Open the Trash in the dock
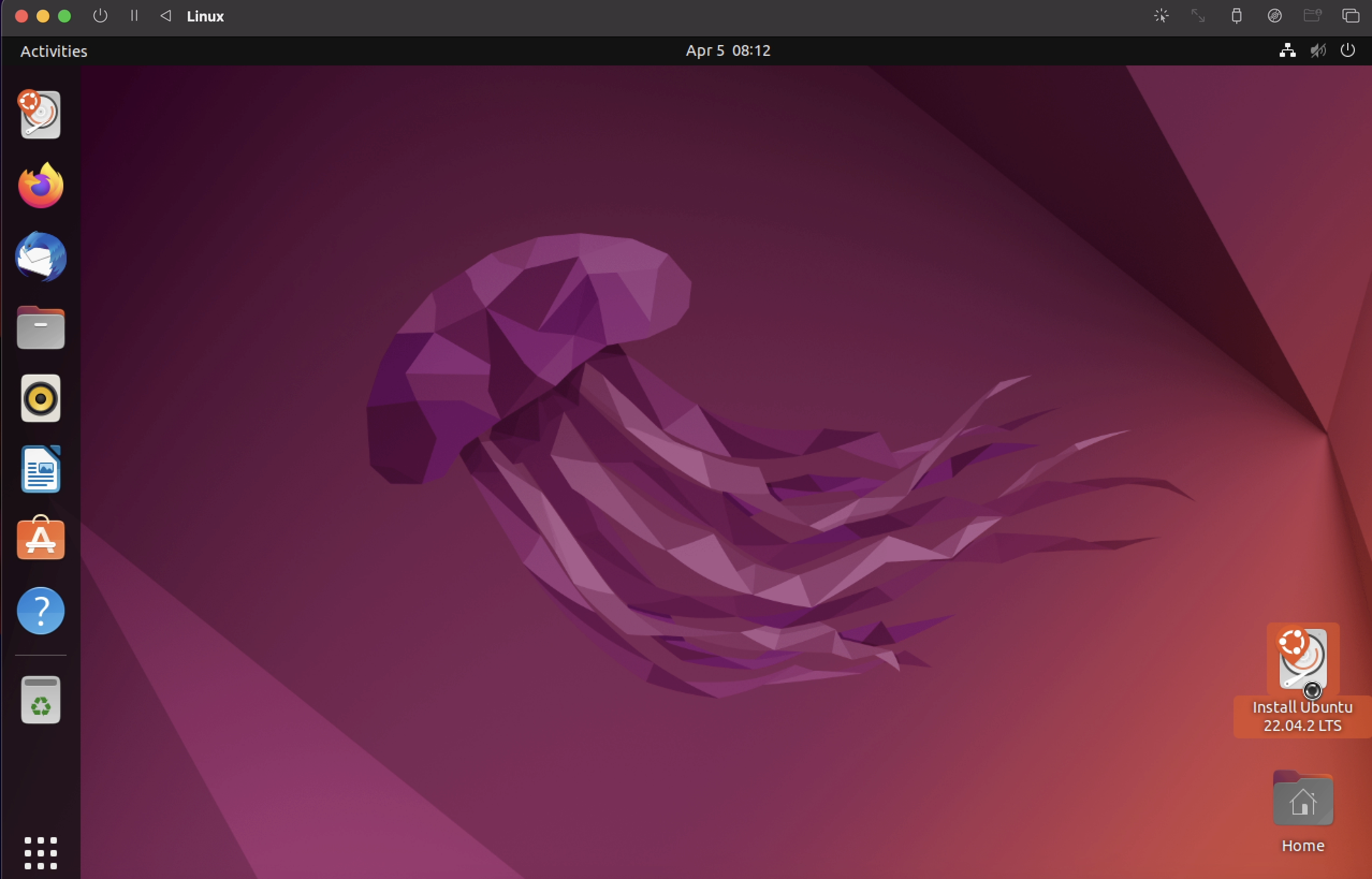Screen dimensions: 1372x879 click(x=41, y=700)
